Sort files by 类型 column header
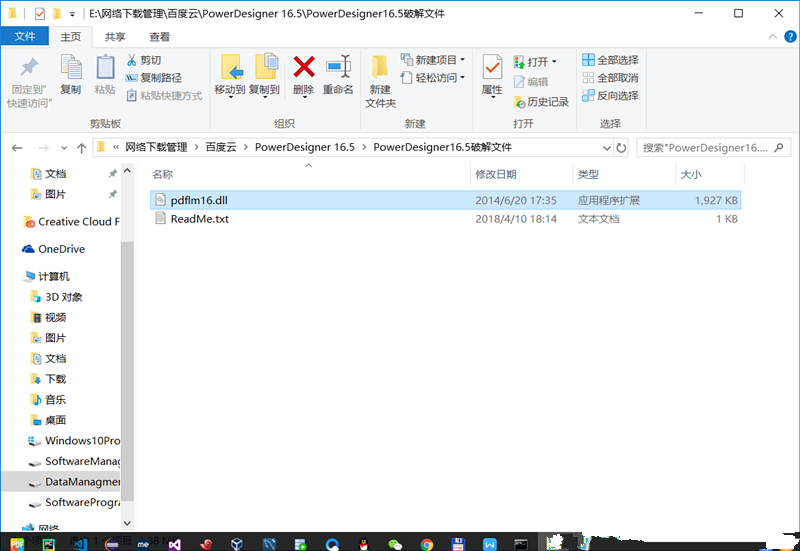 click(624, 174)
